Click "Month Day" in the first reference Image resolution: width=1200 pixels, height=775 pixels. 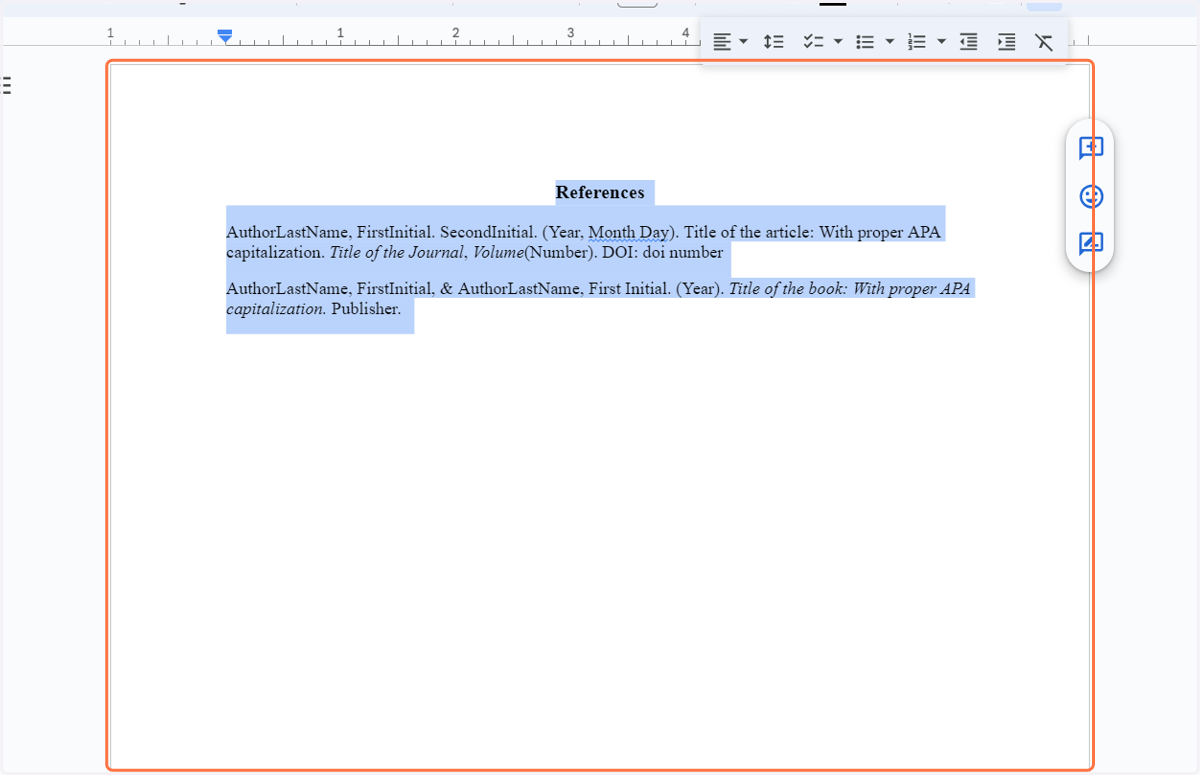628,233
